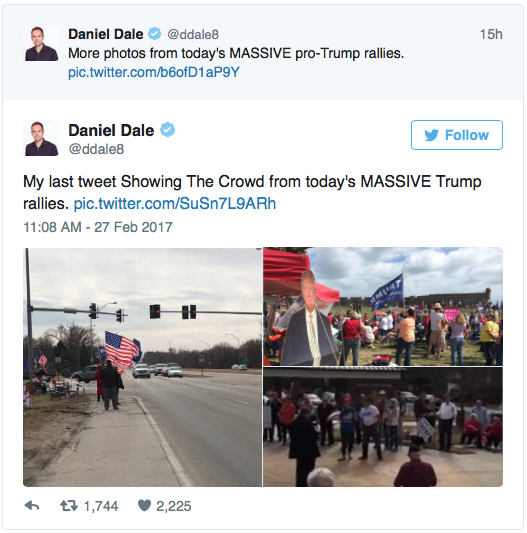The width and height of the screenshot is (527, 533).
Task: Open pic.twitter.com/SuSn7L9ARh link
Action: pyautogui.click(x=175, y=204)
